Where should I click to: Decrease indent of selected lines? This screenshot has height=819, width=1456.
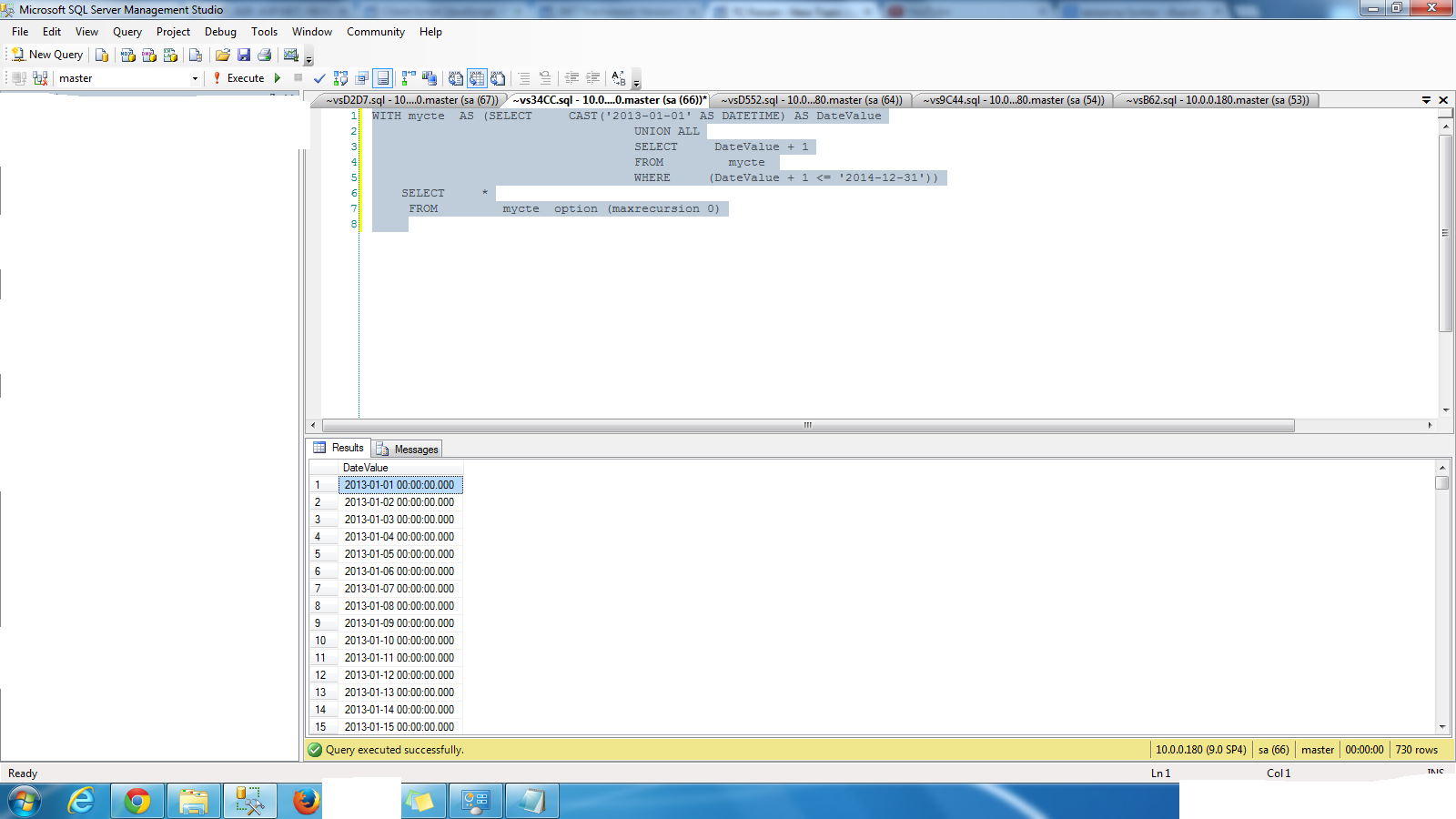pyautogui.click(x=571, y=78)
